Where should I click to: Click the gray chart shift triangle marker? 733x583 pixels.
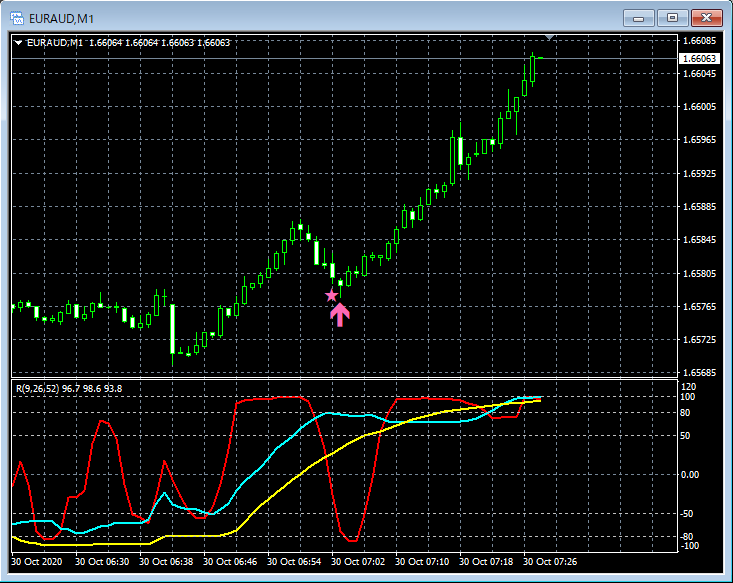coord(550,37)
